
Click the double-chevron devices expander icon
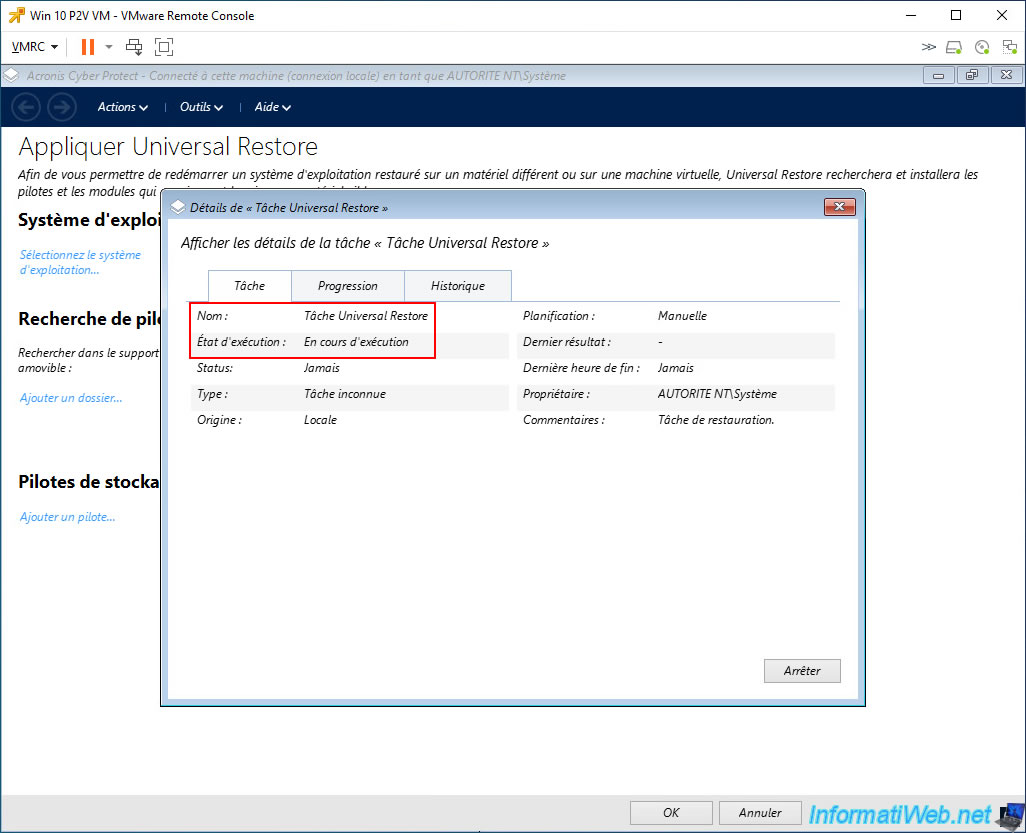coord(929,47)
